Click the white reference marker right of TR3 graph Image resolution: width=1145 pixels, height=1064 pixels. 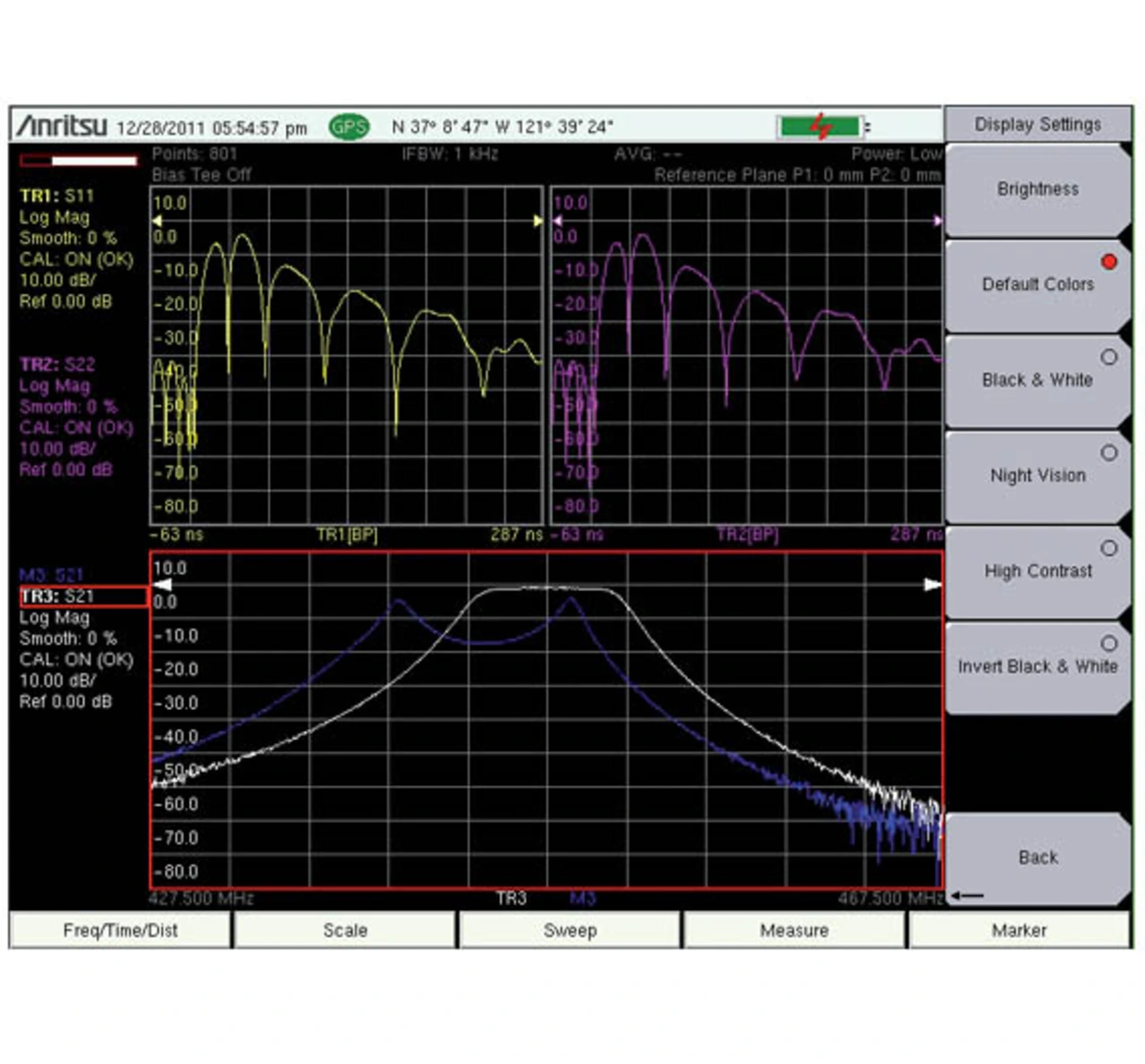point(933,584)
